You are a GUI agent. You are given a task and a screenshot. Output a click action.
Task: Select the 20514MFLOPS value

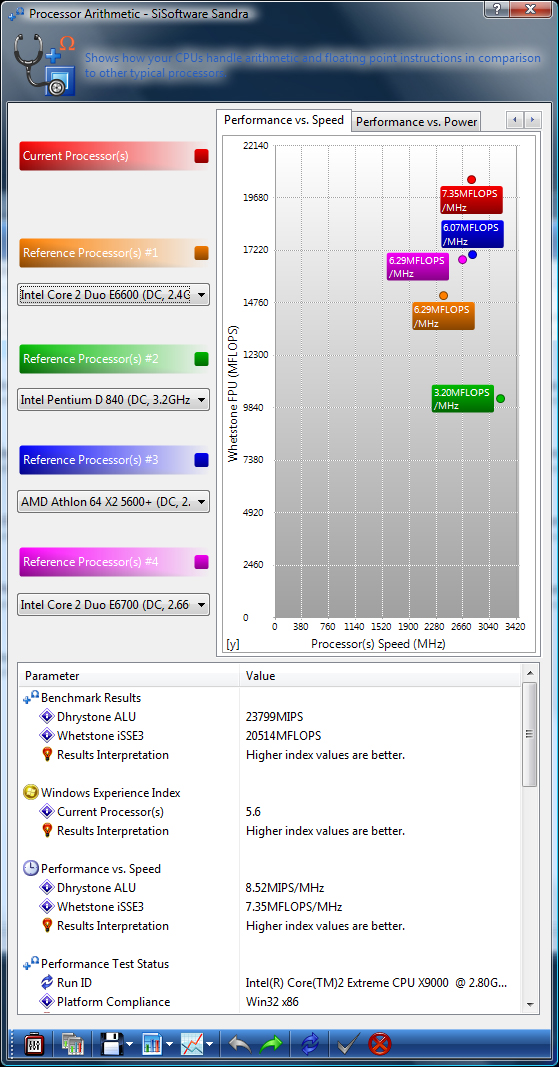click(283, 736)
